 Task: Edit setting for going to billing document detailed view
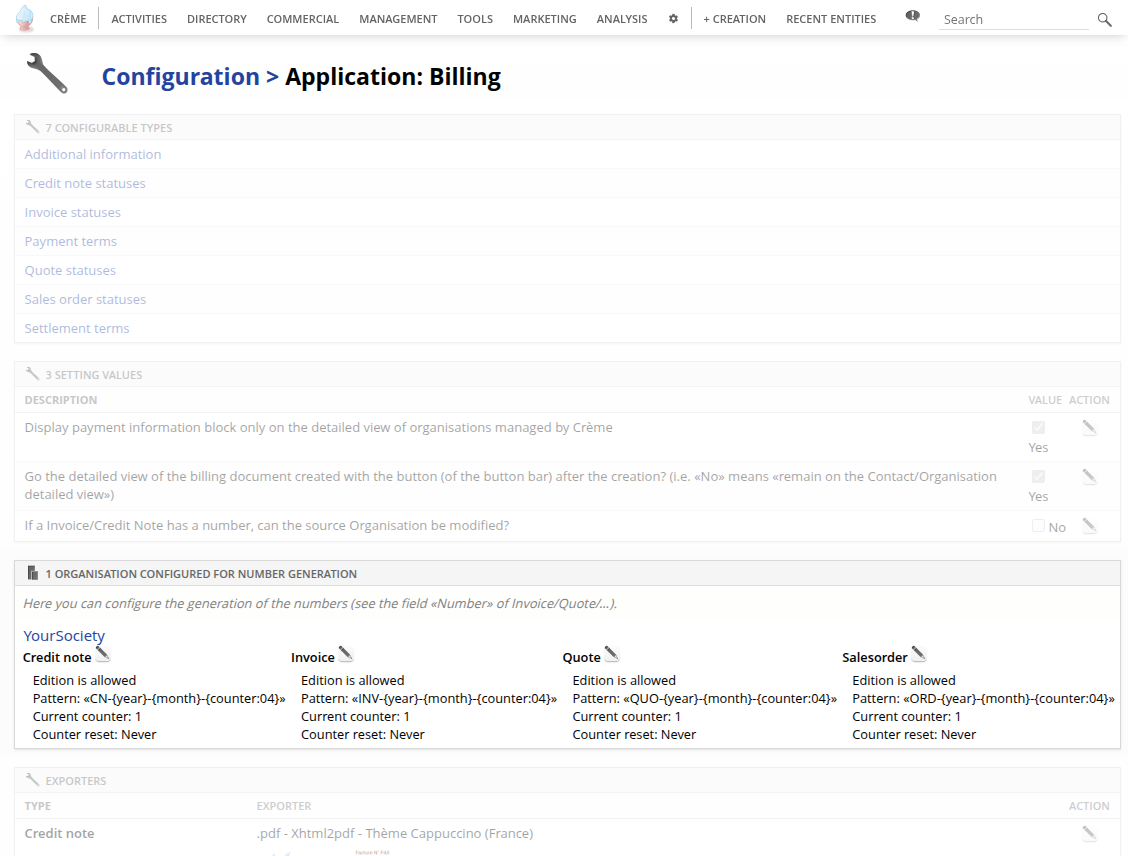[1089, 477]
